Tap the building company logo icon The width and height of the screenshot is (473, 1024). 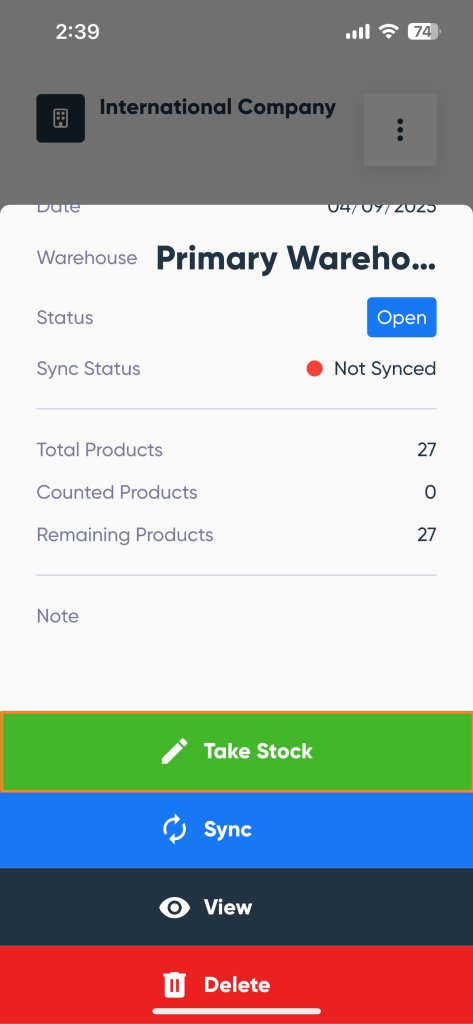coord(60,118)
